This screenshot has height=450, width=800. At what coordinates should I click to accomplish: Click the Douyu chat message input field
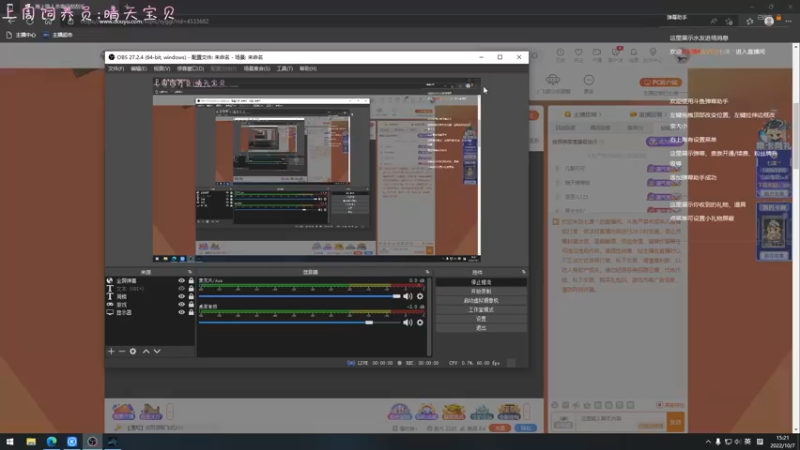click(621, 421)
